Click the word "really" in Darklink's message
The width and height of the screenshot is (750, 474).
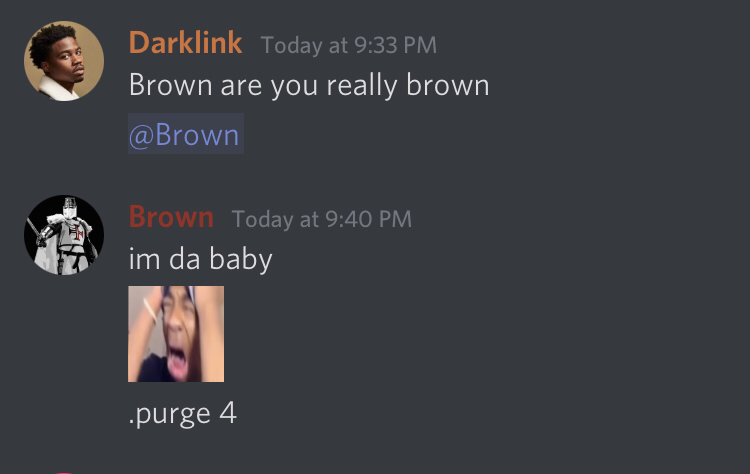coord(362,86)
